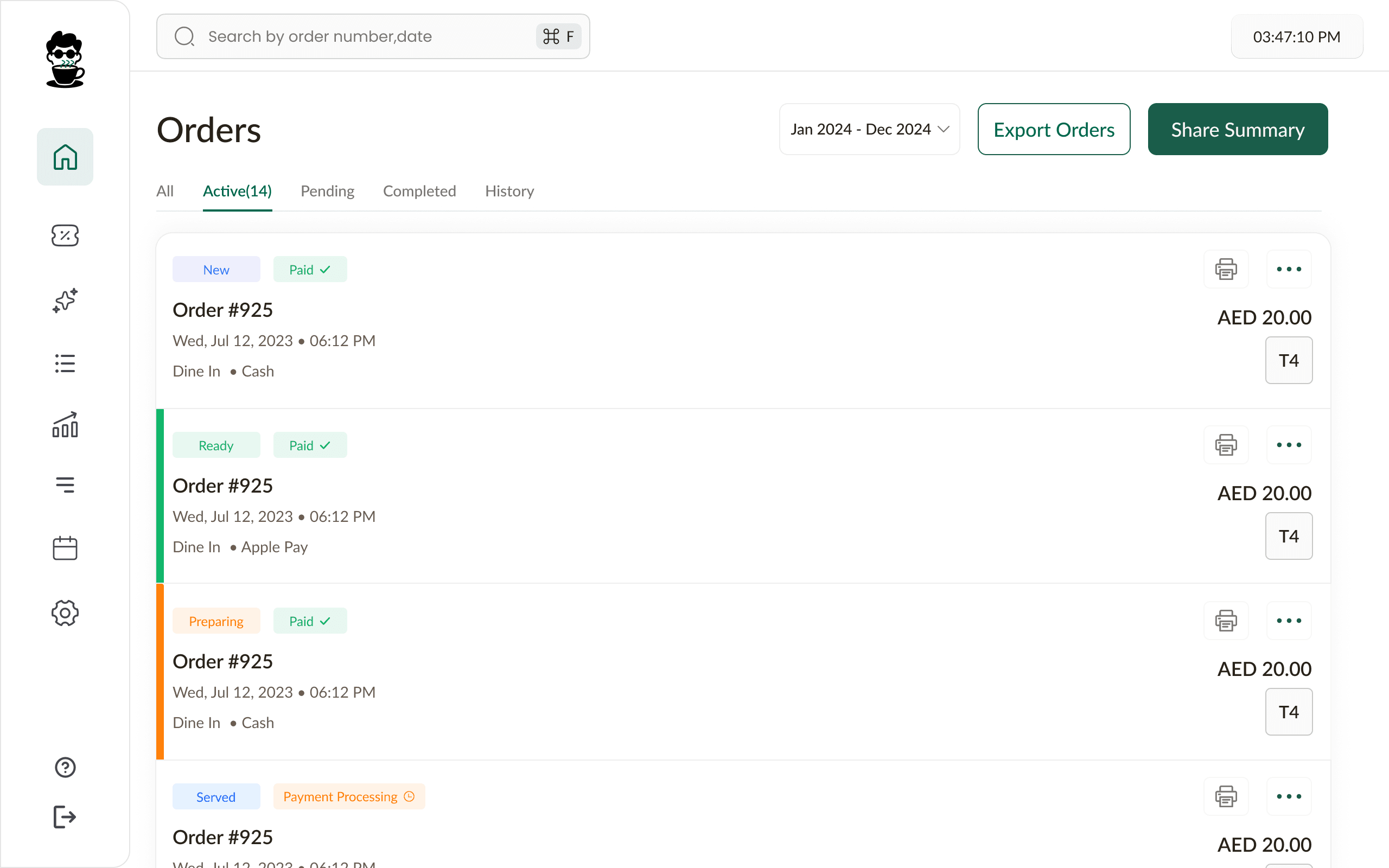Select the Home icon in sidebar
The image size is (1389, 868).
pyautogui.click(x=65, y=156)
